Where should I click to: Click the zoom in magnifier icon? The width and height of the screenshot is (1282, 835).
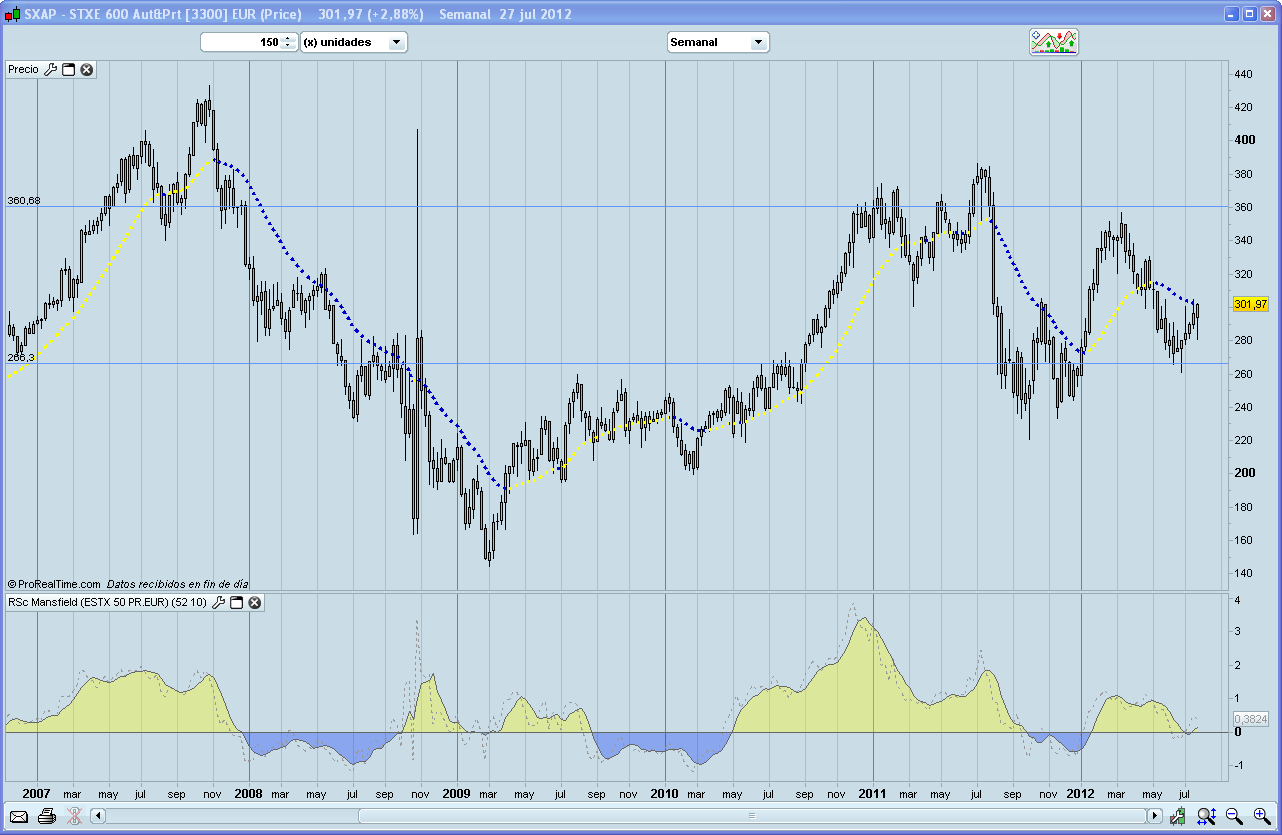tap(1261, 816)
